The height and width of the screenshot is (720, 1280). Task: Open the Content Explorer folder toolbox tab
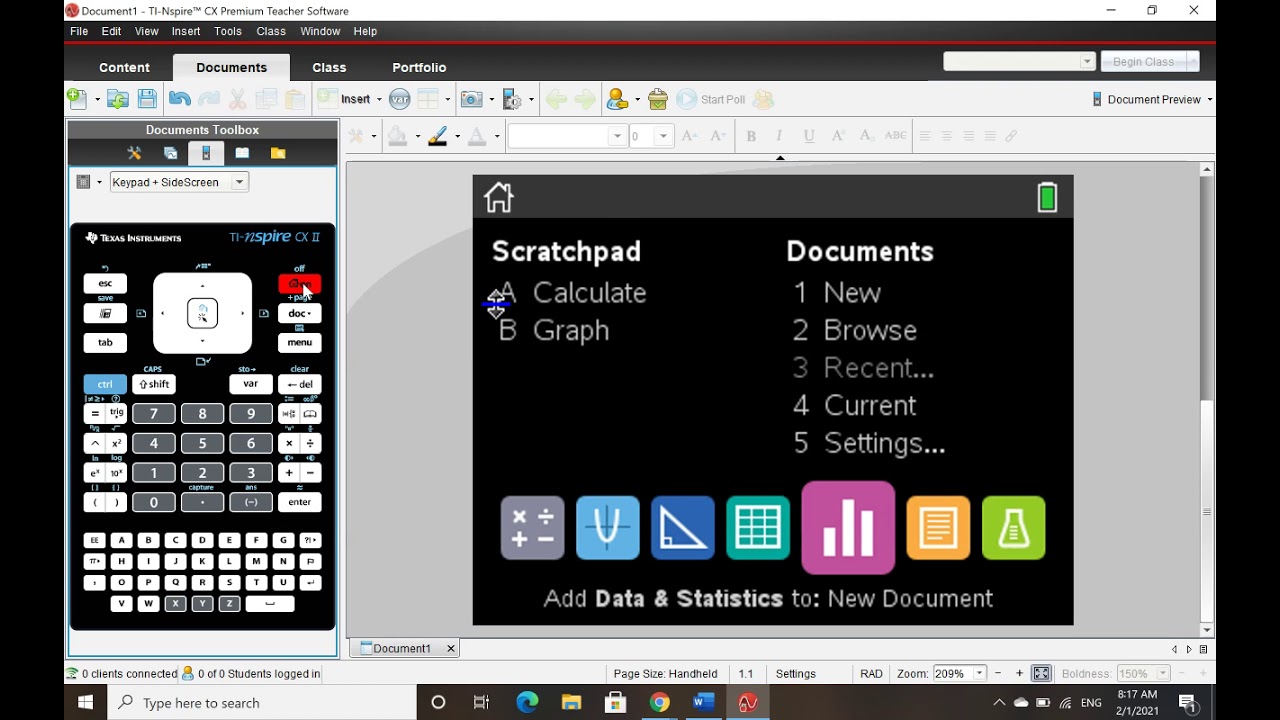(278, 153)
